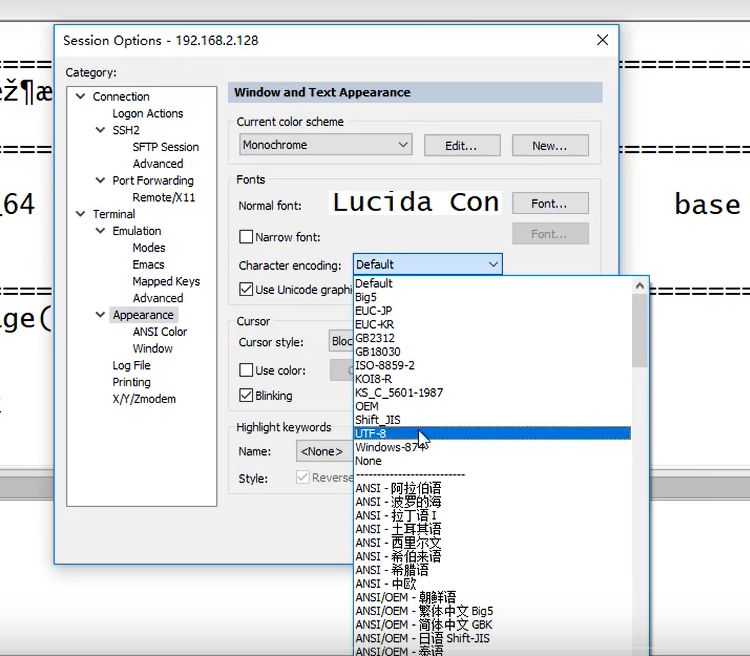
Task: Choose ANSI - 波罗的海 encoding
Action: point(492,501)
